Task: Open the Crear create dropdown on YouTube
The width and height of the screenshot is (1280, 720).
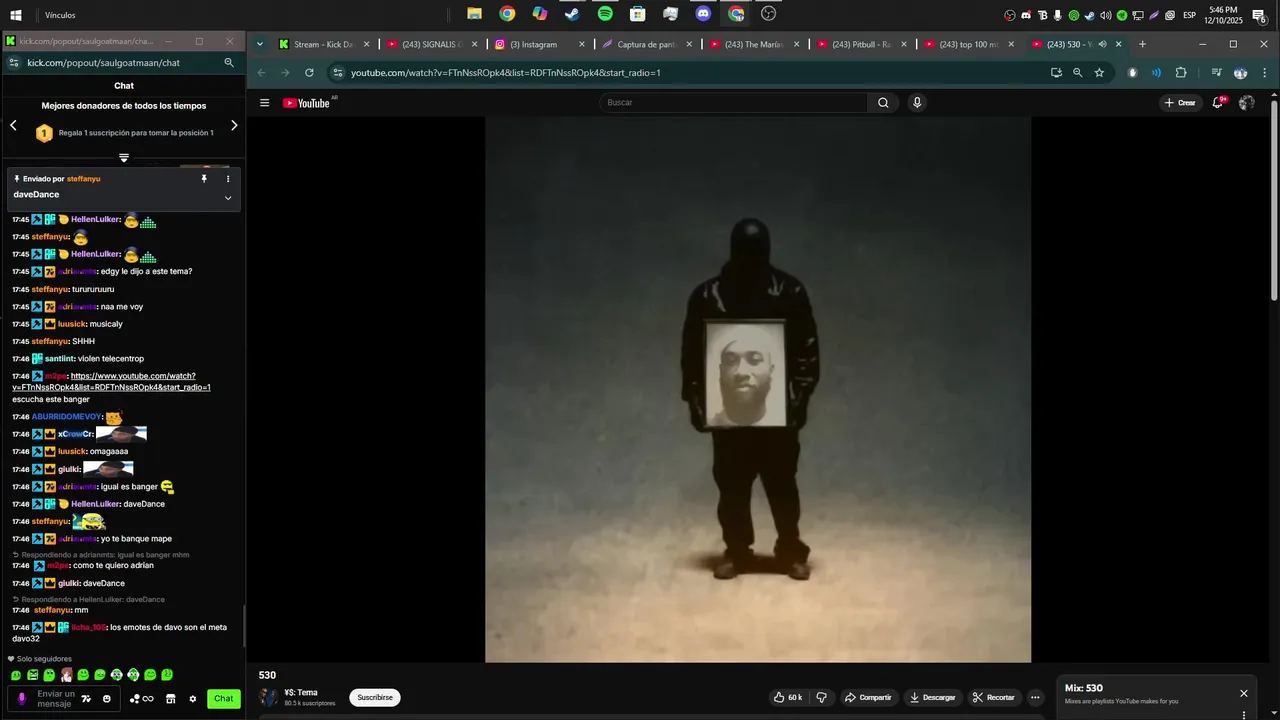Action: (x=1181, y=103)
